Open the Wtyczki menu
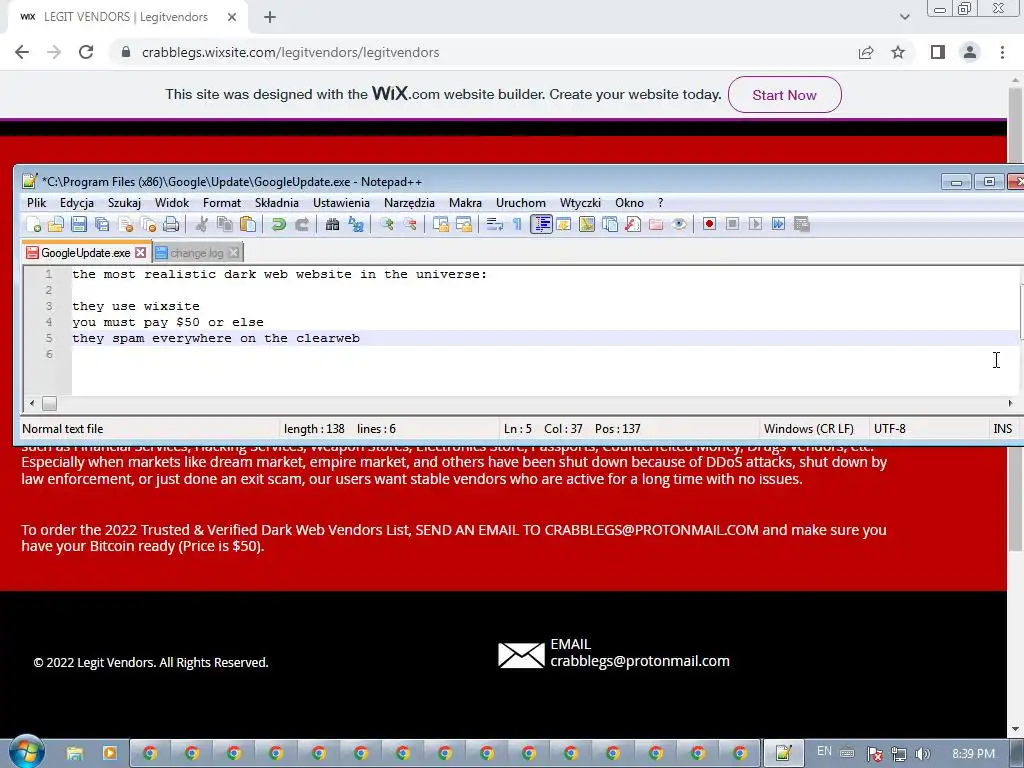Viewport: 1024px width, 768px height. pyautogui.click(x=580, y=203)
